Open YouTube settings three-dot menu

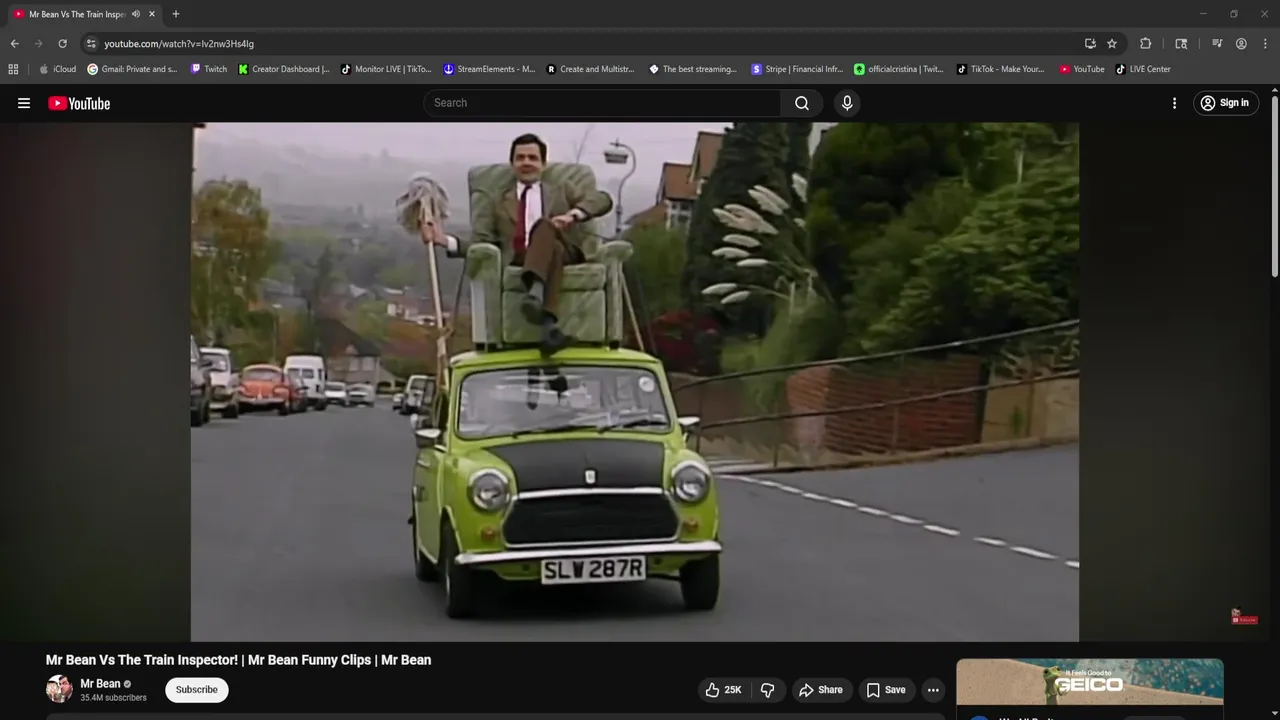tap(1174, 103)
